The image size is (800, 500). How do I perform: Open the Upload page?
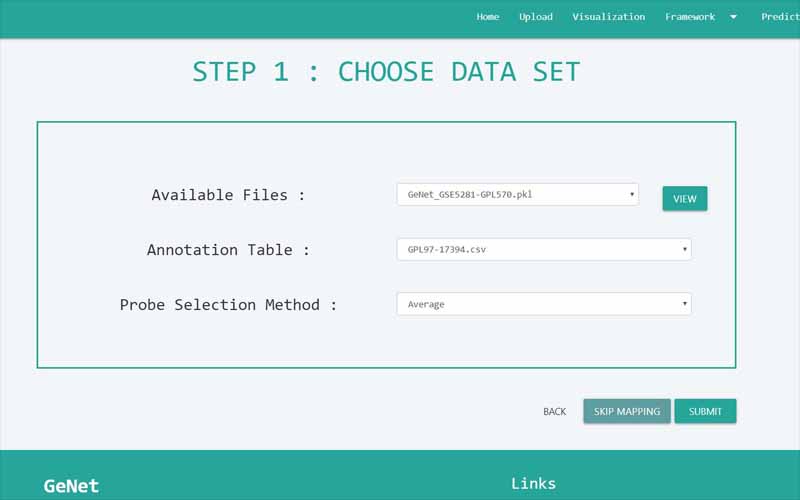pos(536,17)
